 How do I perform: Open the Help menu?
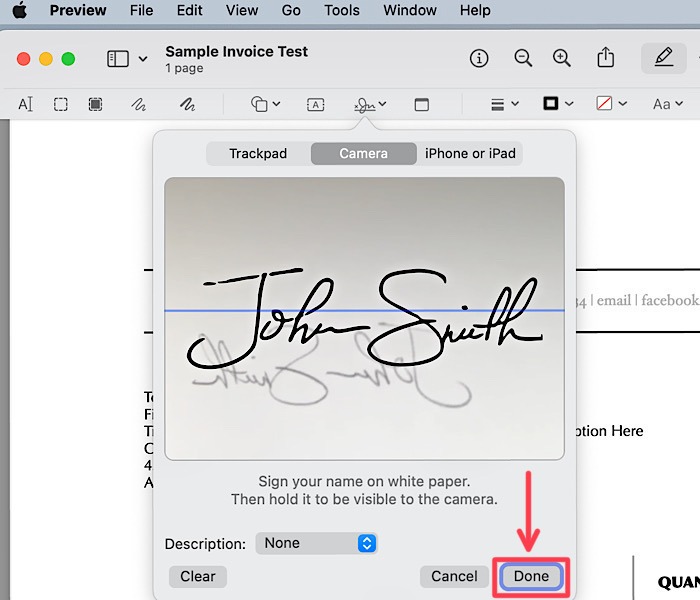coord(475,10)
